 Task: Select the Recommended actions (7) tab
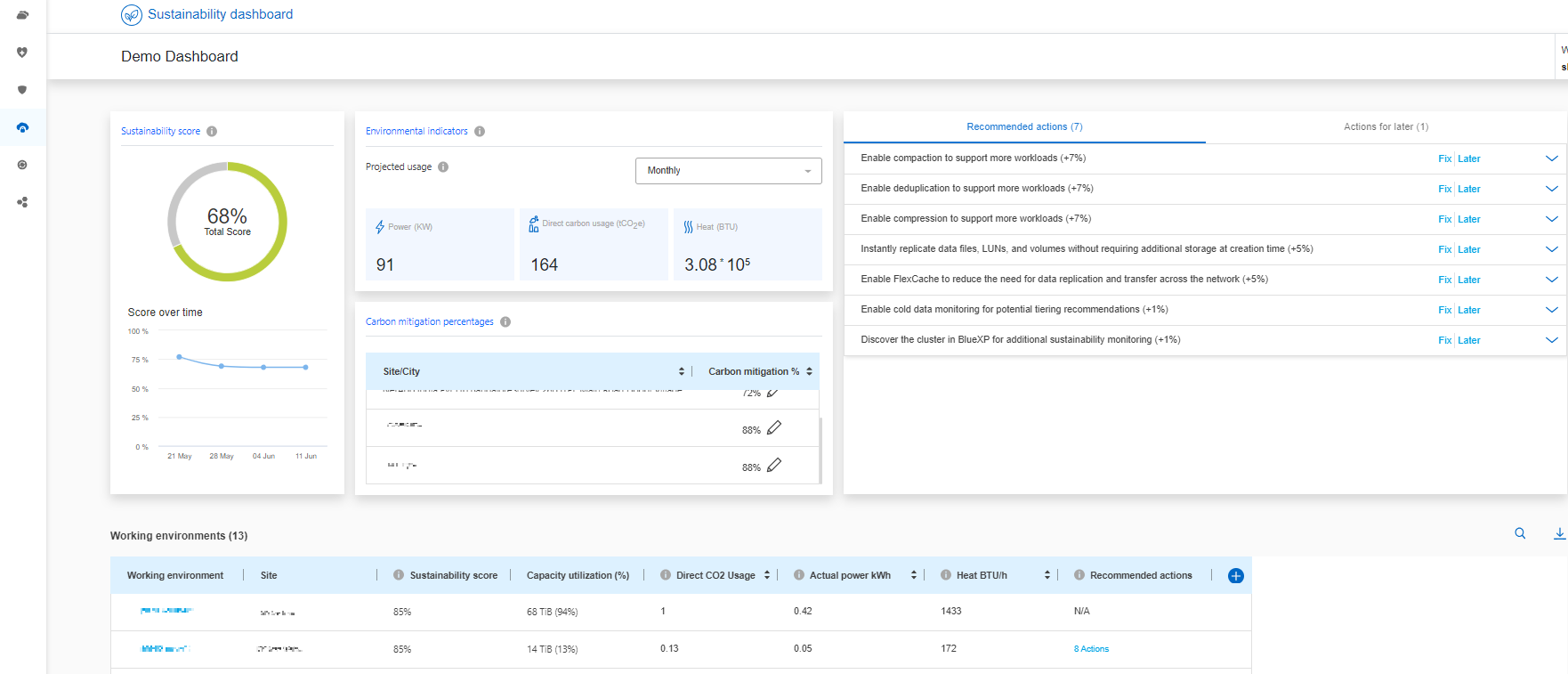pos(1024,127)
